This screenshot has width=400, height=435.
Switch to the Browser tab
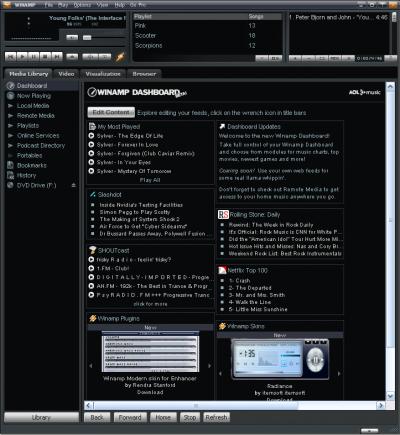point(144,74)
